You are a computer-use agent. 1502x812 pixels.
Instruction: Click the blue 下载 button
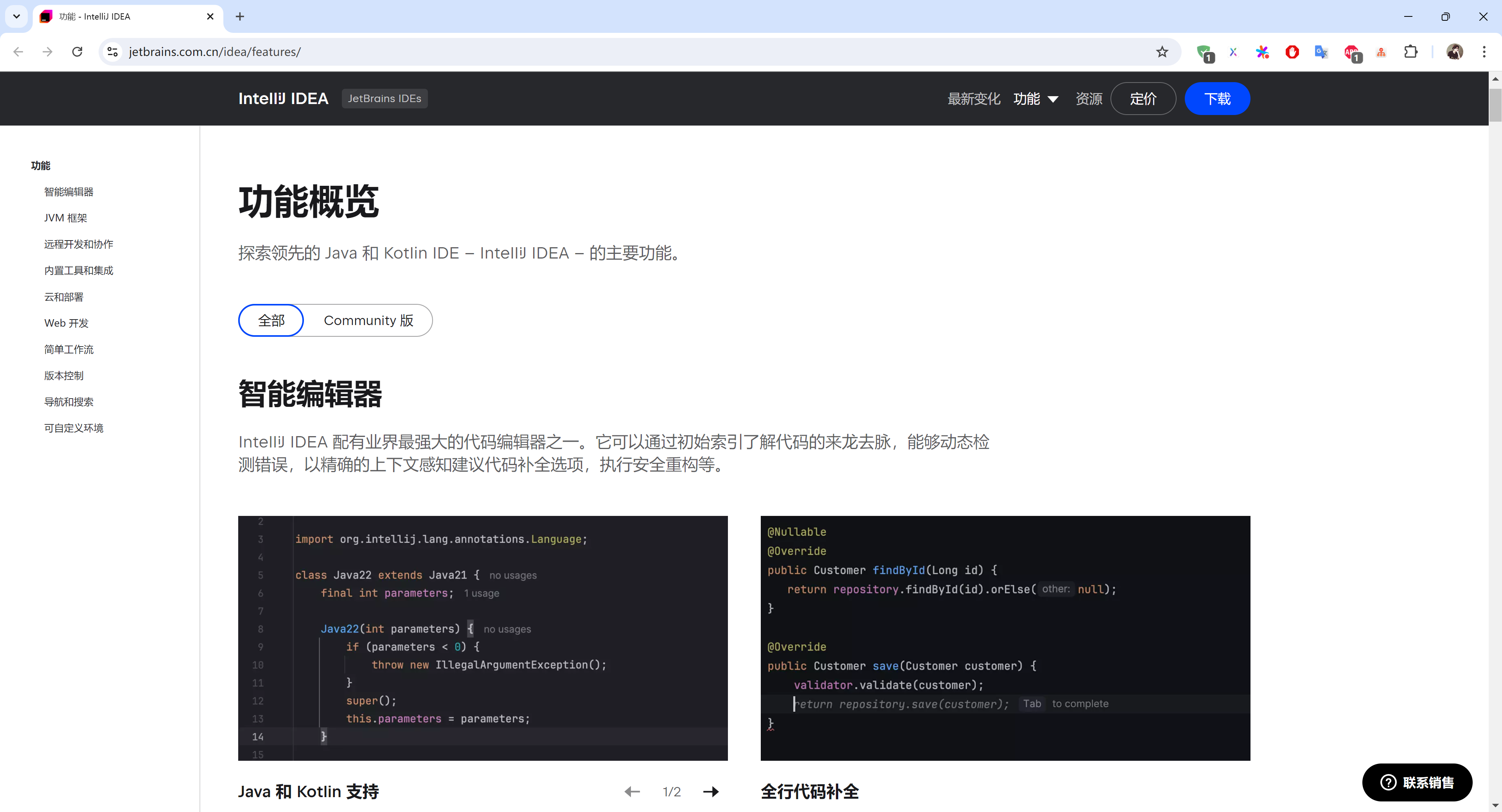[x=1217, y=99]
